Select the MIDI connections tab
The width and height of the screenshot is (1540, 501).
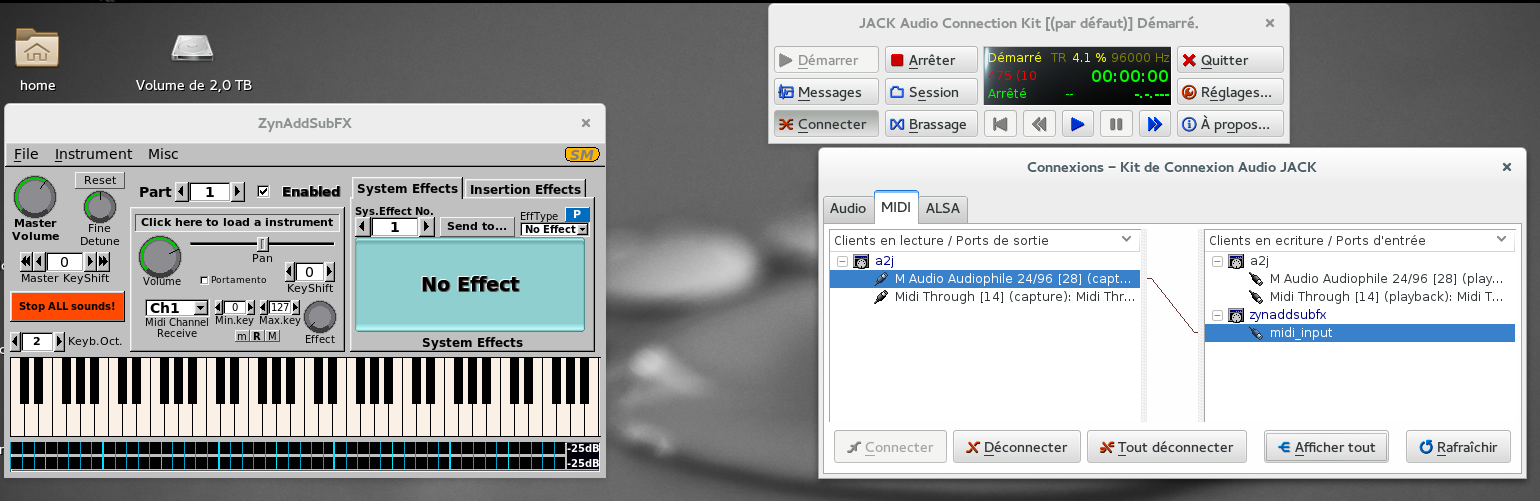tap(895, 207)
